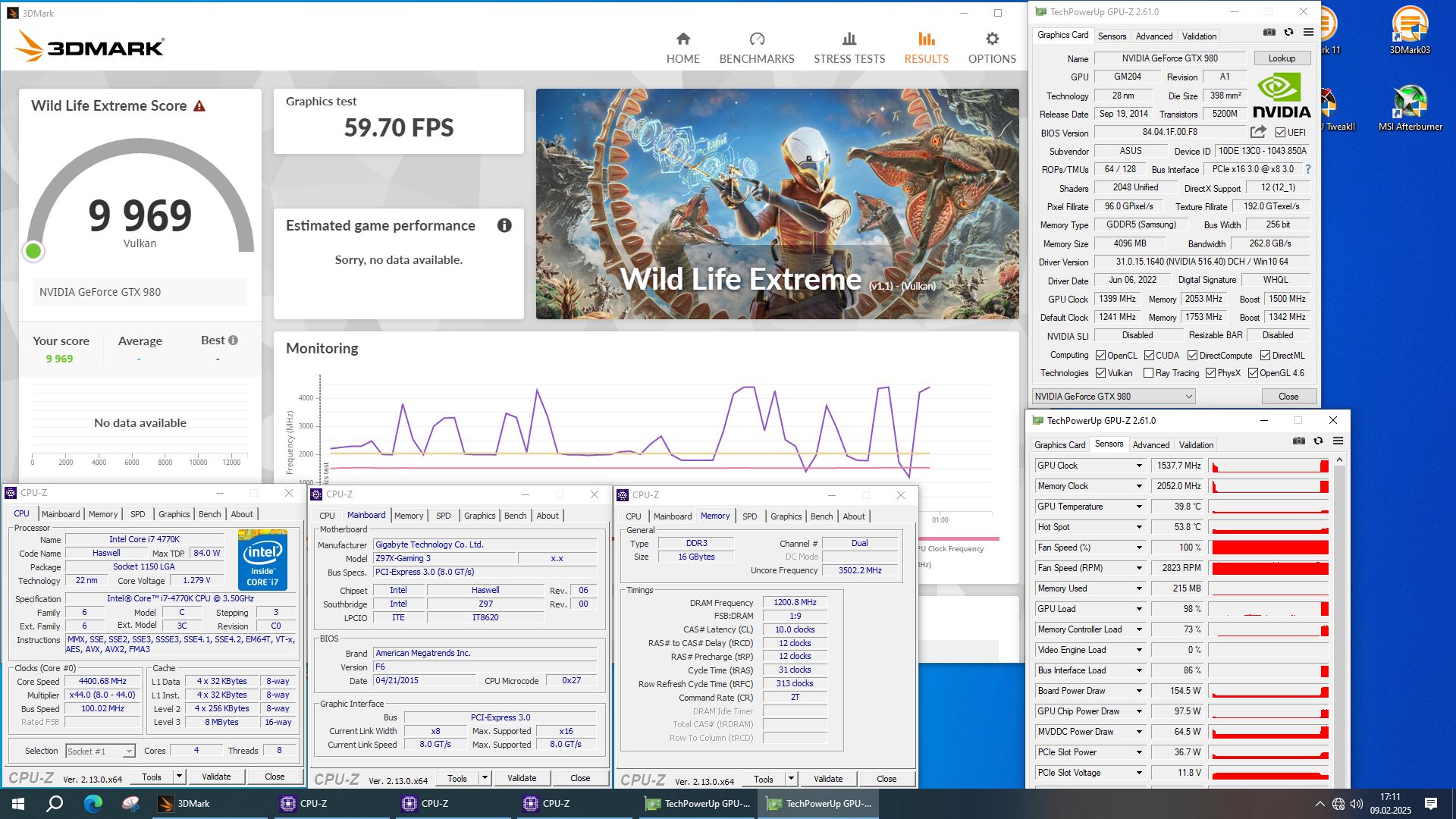Open GPU-Z Sensors hamburger menu
The height and width of the screenshot is (819, 1456).
pyautogui.click(x=1338, y=441)
